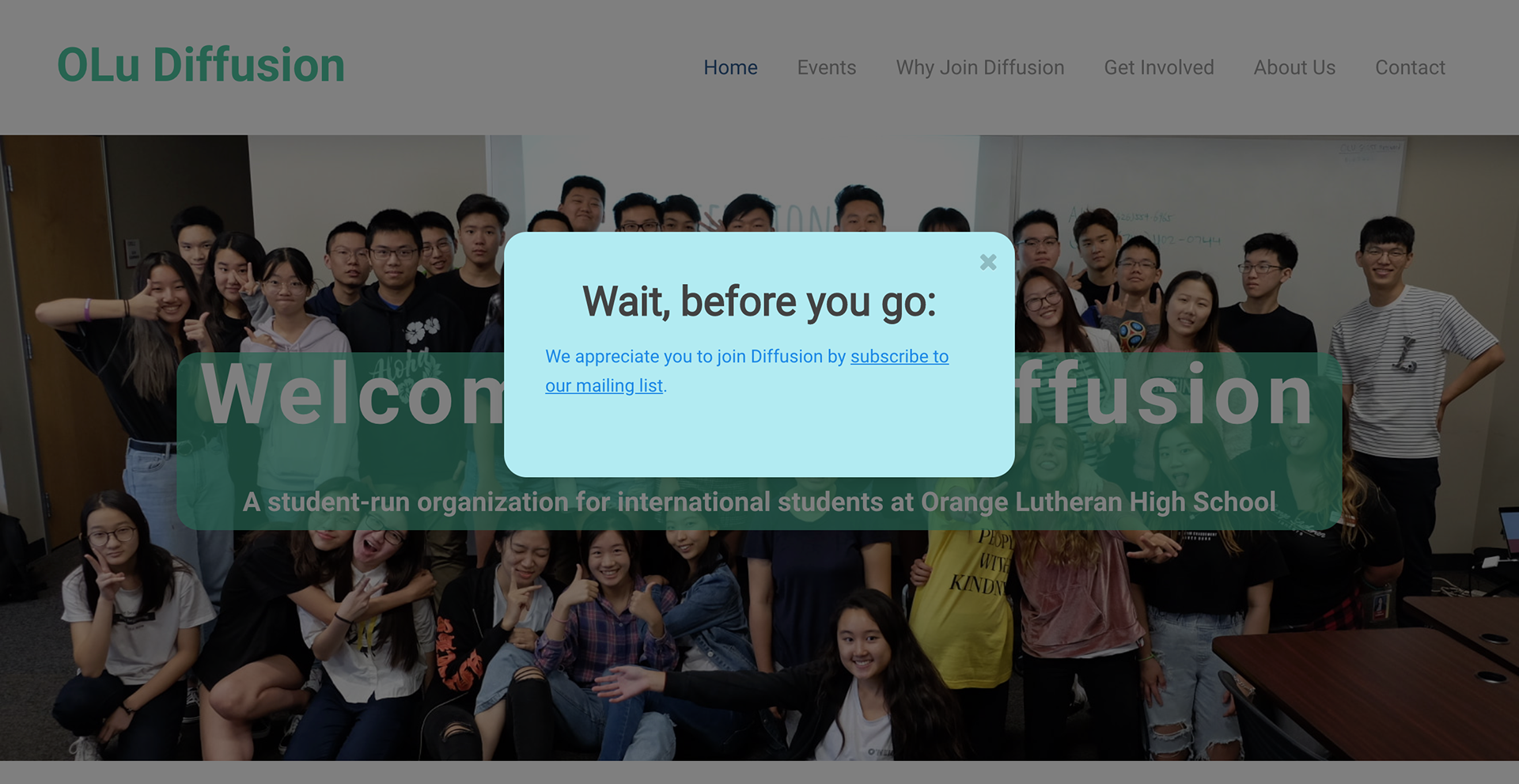This screenshot has height=784, width=1519.
Task: Open Why Join Diffusion page
Action: 979,68
